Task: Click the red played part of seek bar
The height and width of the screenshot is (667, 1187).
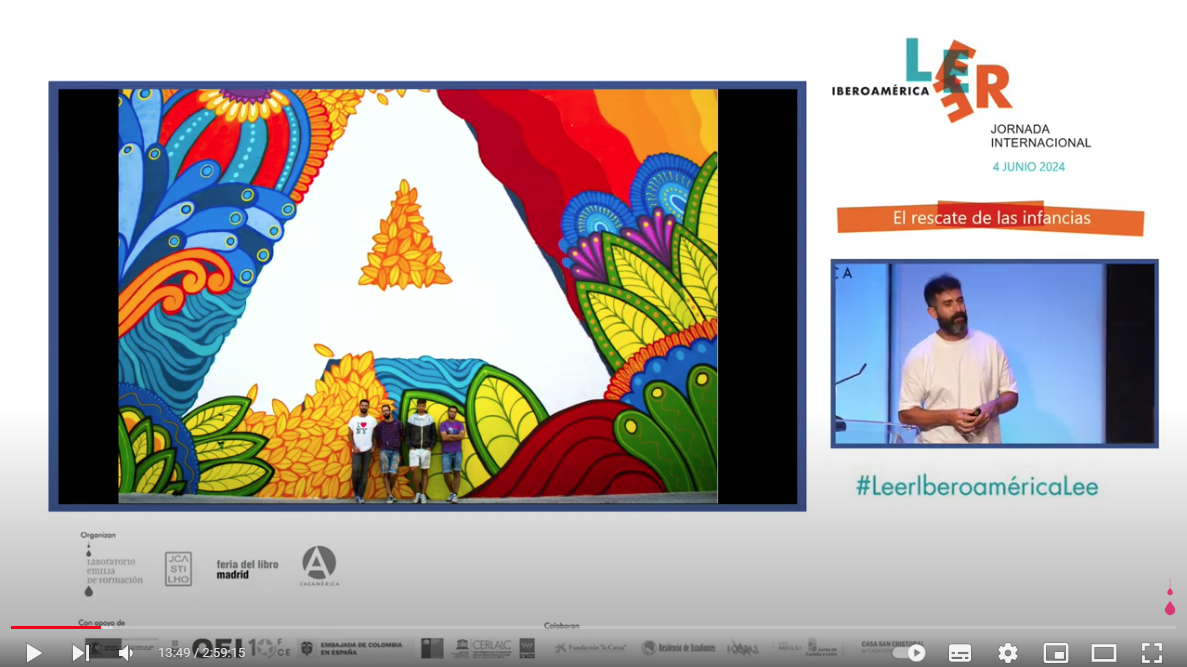Action: pyautogui.click(x=50, y=627)
